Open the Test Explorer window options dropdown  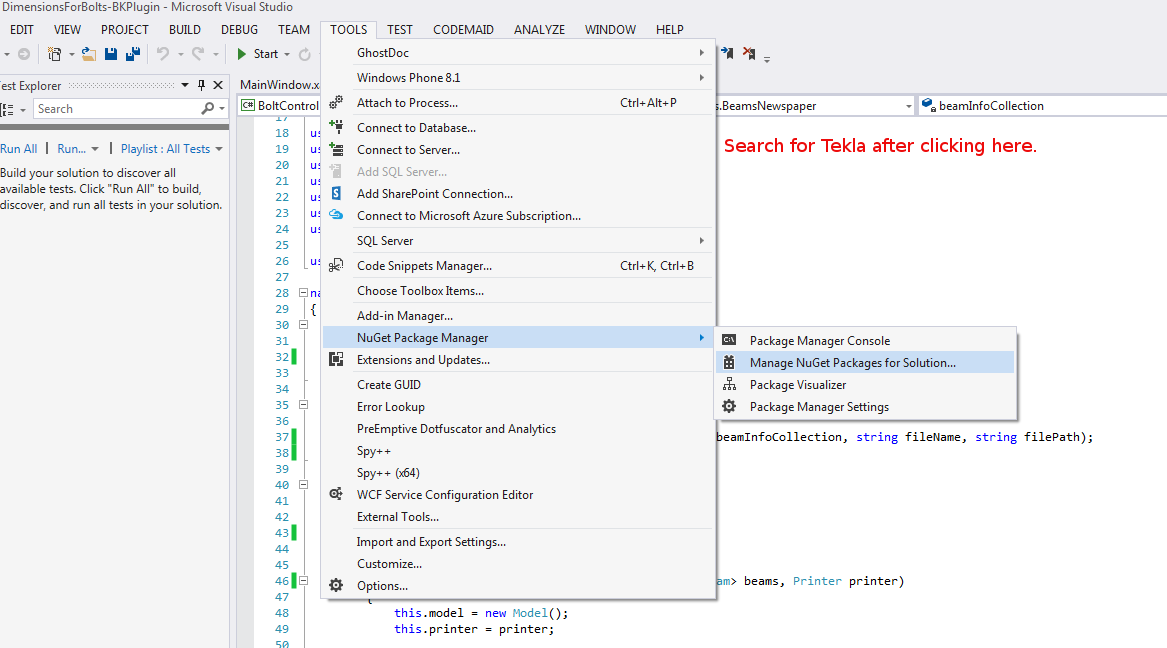(185, 86)
